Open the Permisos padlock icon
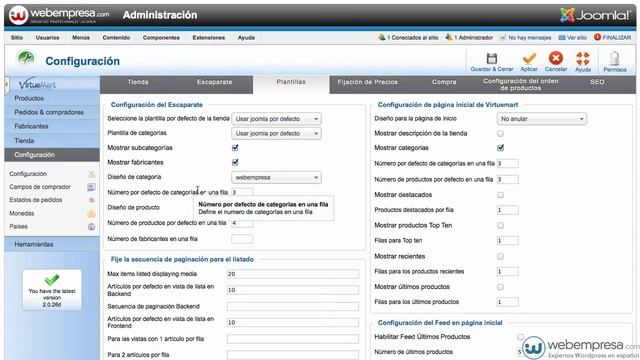 615,58
